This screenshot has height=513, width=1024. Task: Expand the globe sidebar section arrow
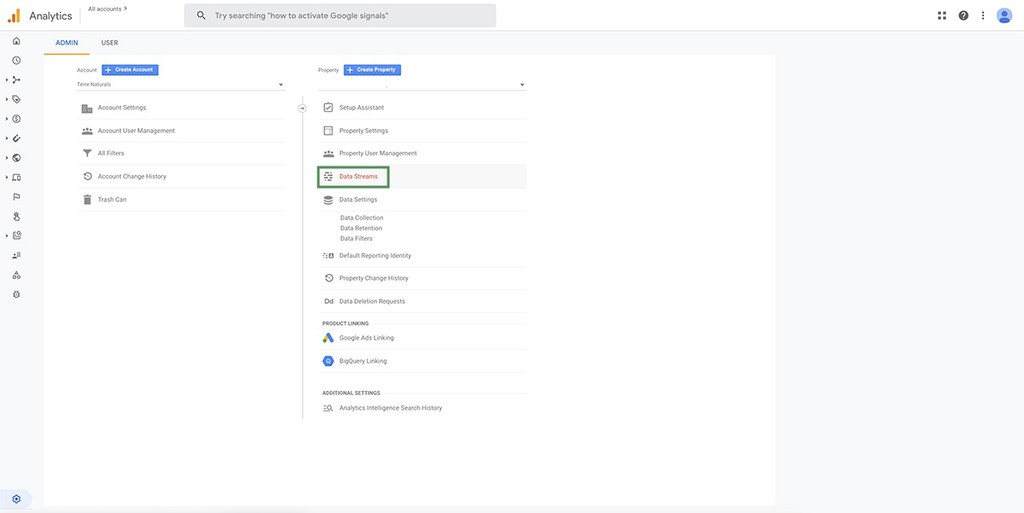[7, 158]
